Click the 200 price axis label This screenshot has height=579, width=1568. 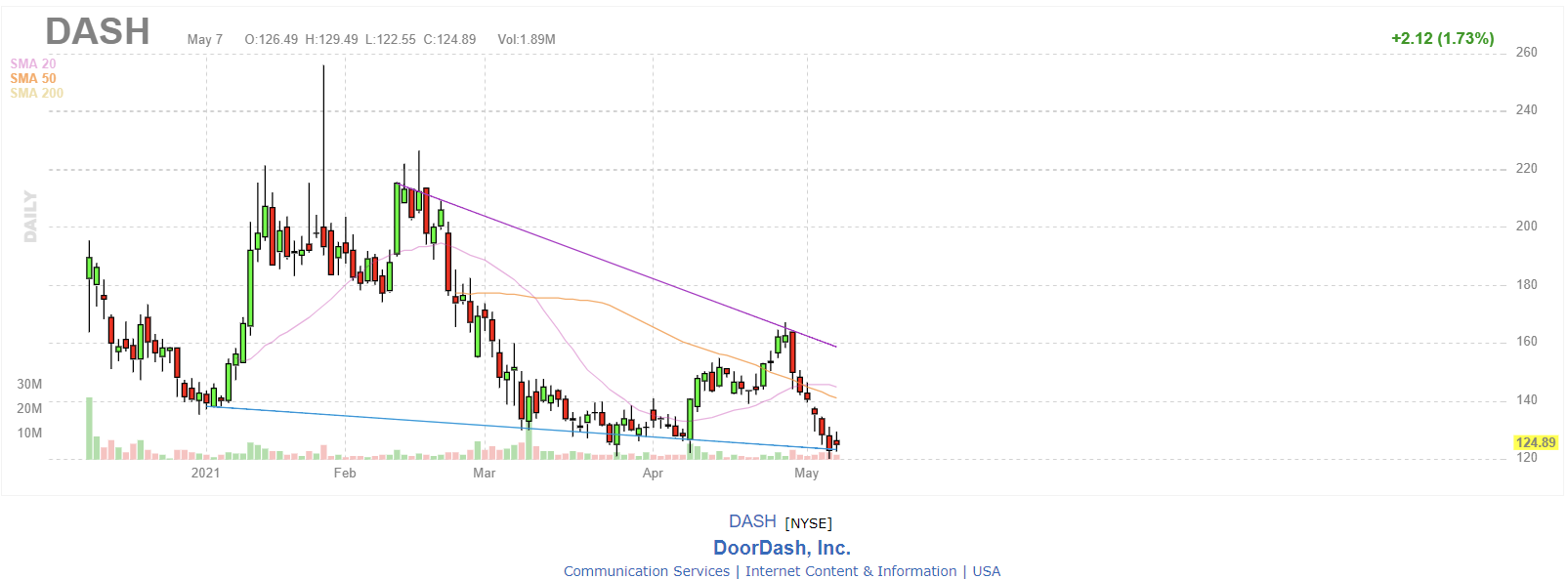point(1526,226)
